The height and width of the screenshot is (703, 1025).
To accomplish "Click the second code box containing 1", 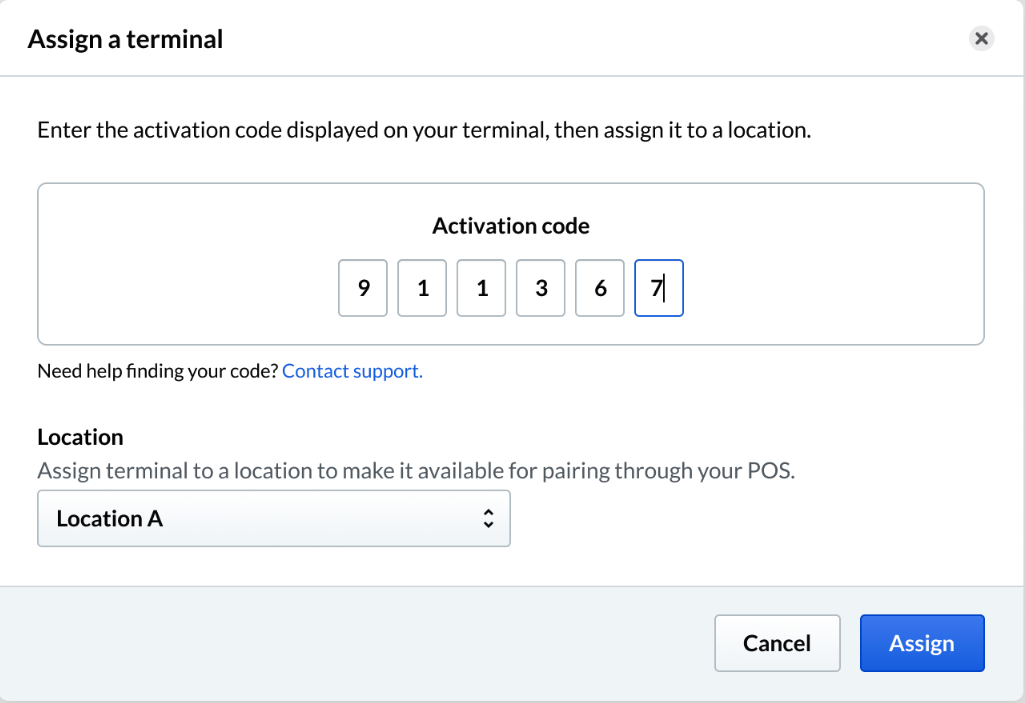I will pos(421,288).
